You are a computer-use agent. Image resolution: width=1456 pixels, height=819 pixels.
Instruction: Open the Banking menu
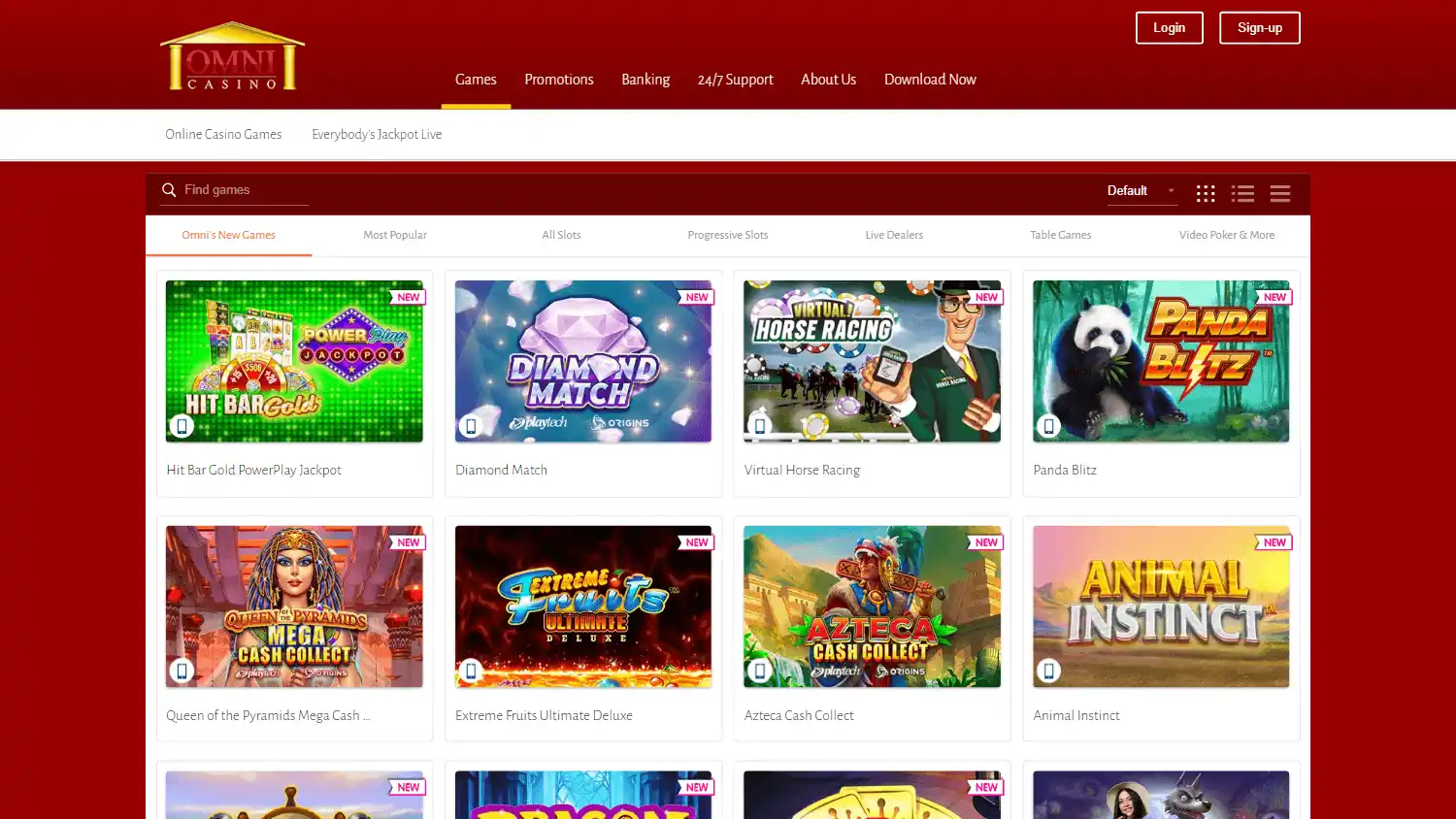coord(645,80)
